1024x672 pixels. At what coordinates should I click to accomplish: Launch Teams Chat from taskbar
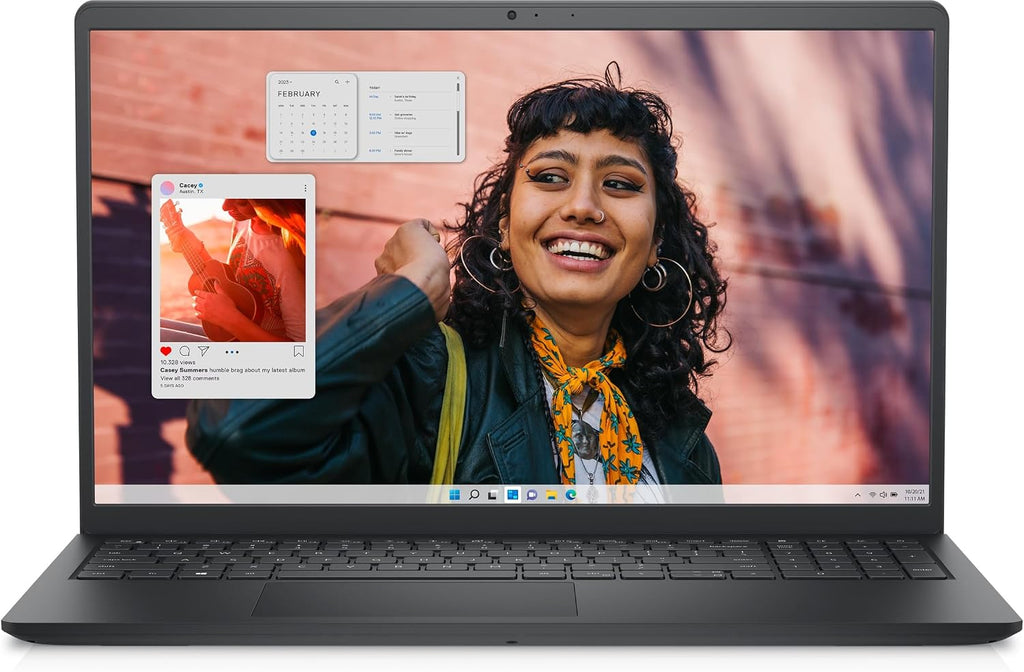(x=532, y=495)
